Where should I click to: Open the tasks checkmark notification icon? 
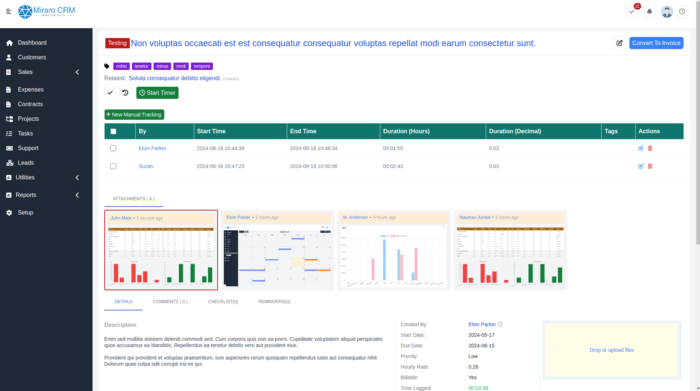click(x=632, y=12)
